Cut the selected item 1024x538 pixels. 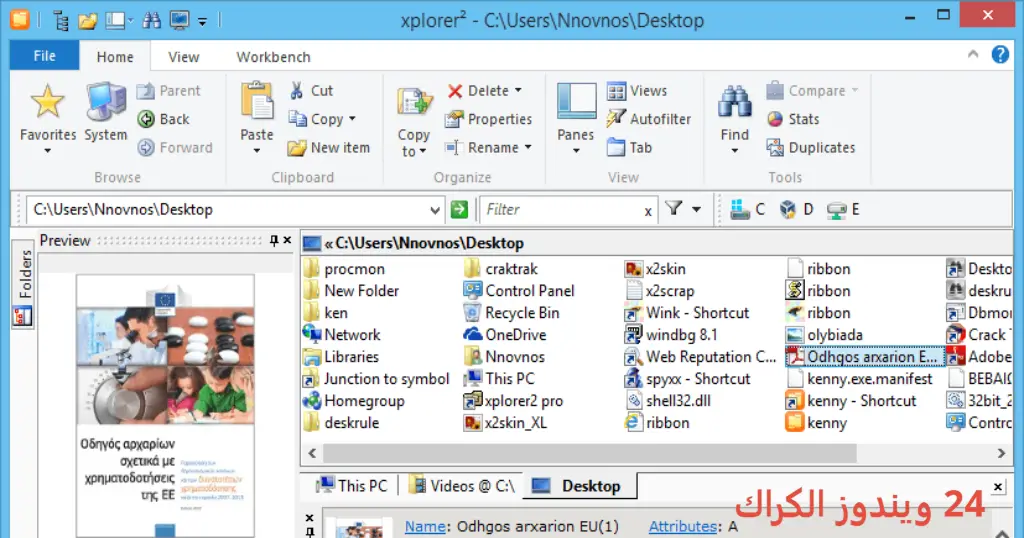point(312,91)
